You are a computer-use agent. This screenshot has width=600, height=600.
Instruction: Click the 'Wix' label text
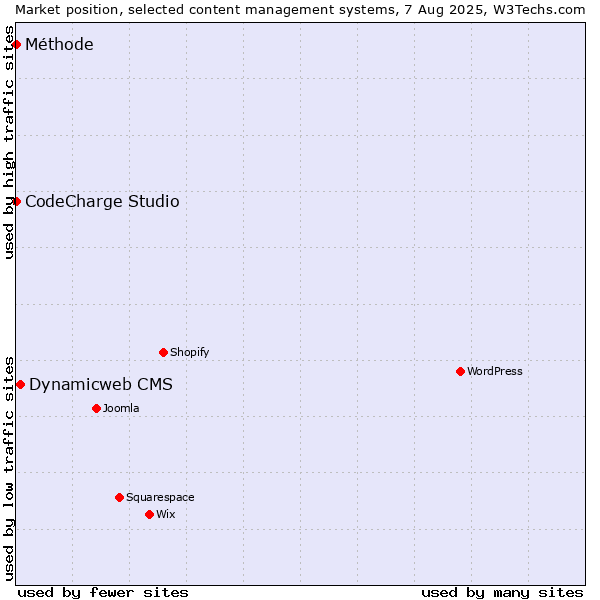166,514
